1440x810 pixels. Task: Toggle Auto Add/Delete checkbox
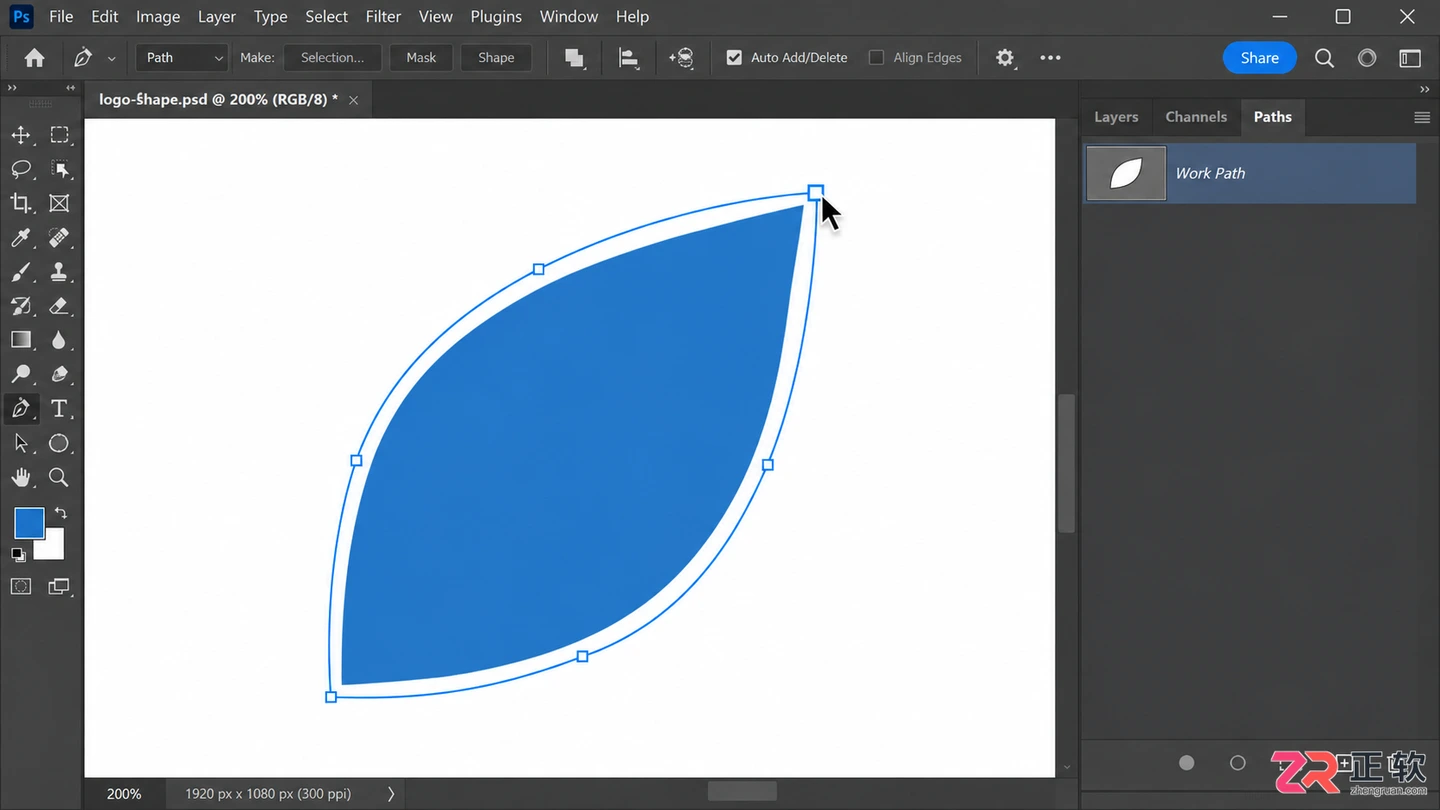[x=734, y=58]
